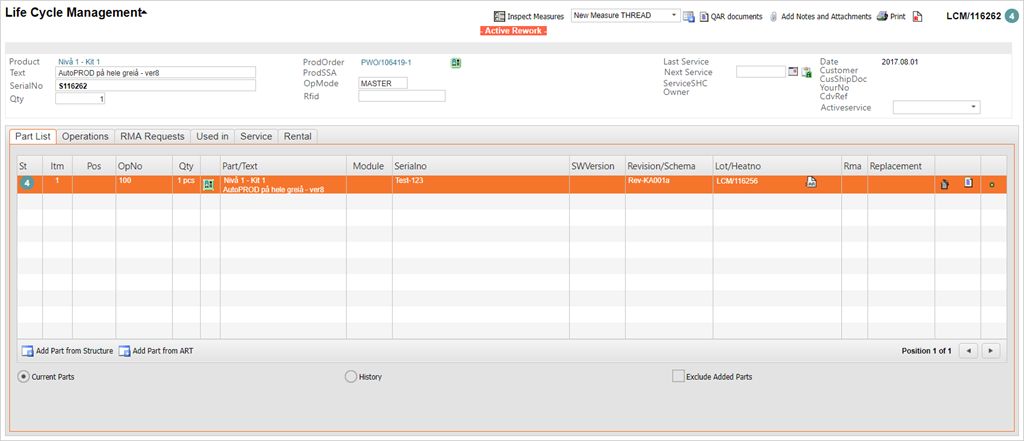Click the Rfid input field

[401, 96]
